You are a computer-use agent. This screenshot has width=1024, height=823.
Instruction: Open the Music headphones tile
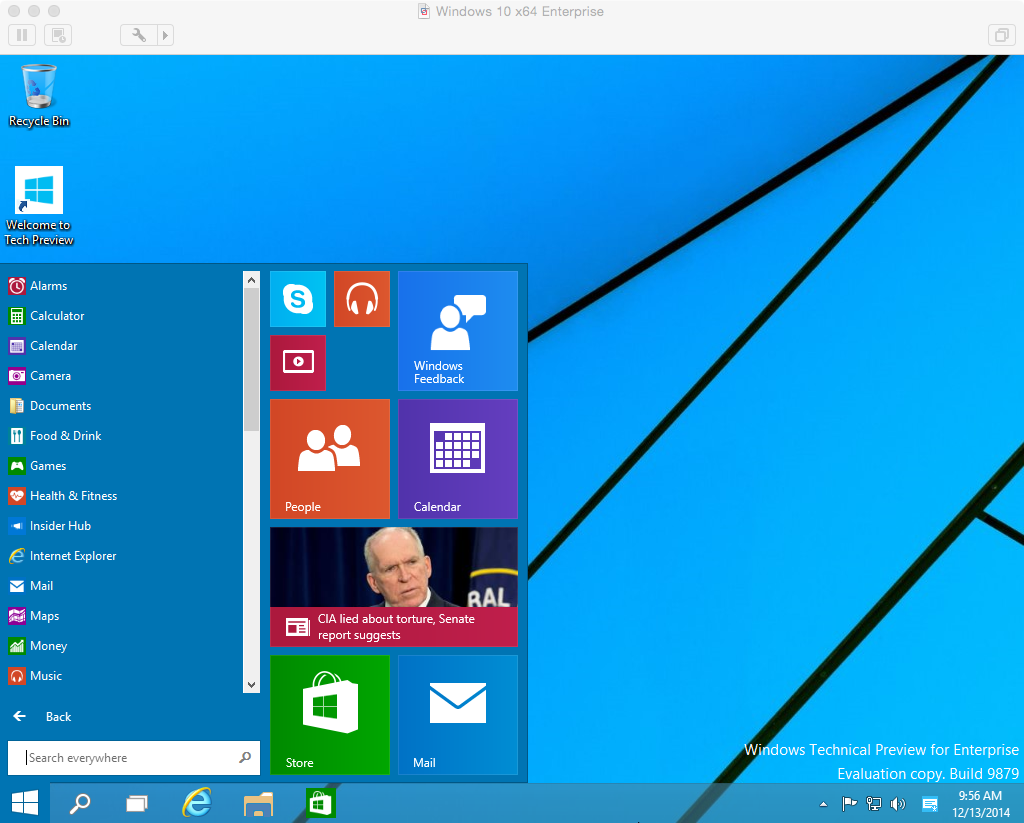pyautogui.click(x=362, y=299)
